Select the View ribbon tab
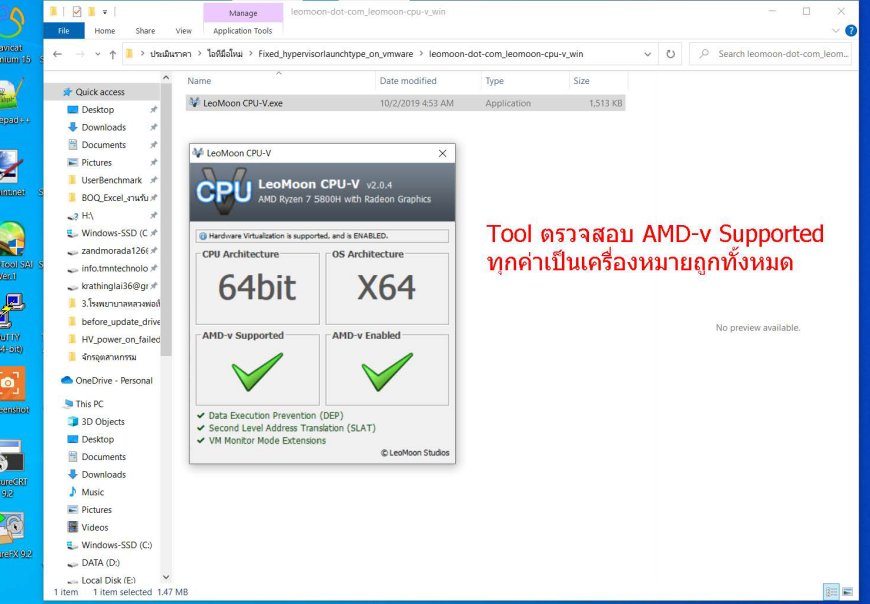 pyautogui.click(x=183, y=31)
